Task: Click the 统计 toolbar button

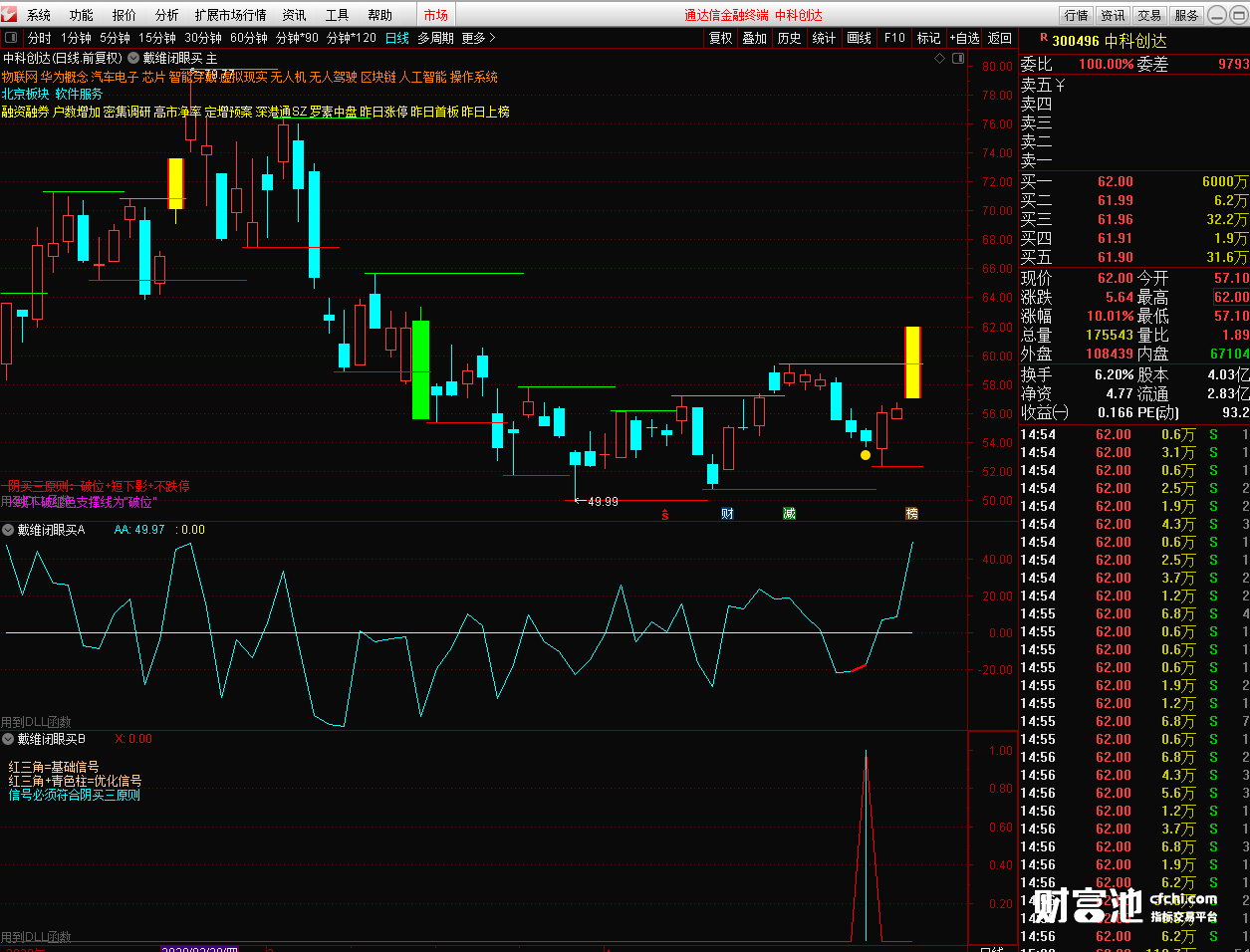Action: click(824, 38)
